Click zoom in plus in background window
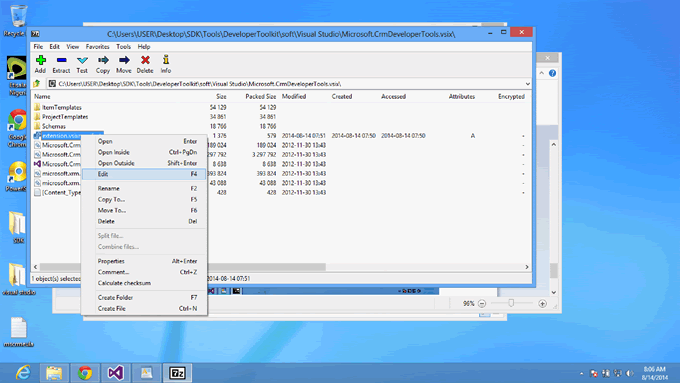 pyautogui.click(x=542, y=304)
